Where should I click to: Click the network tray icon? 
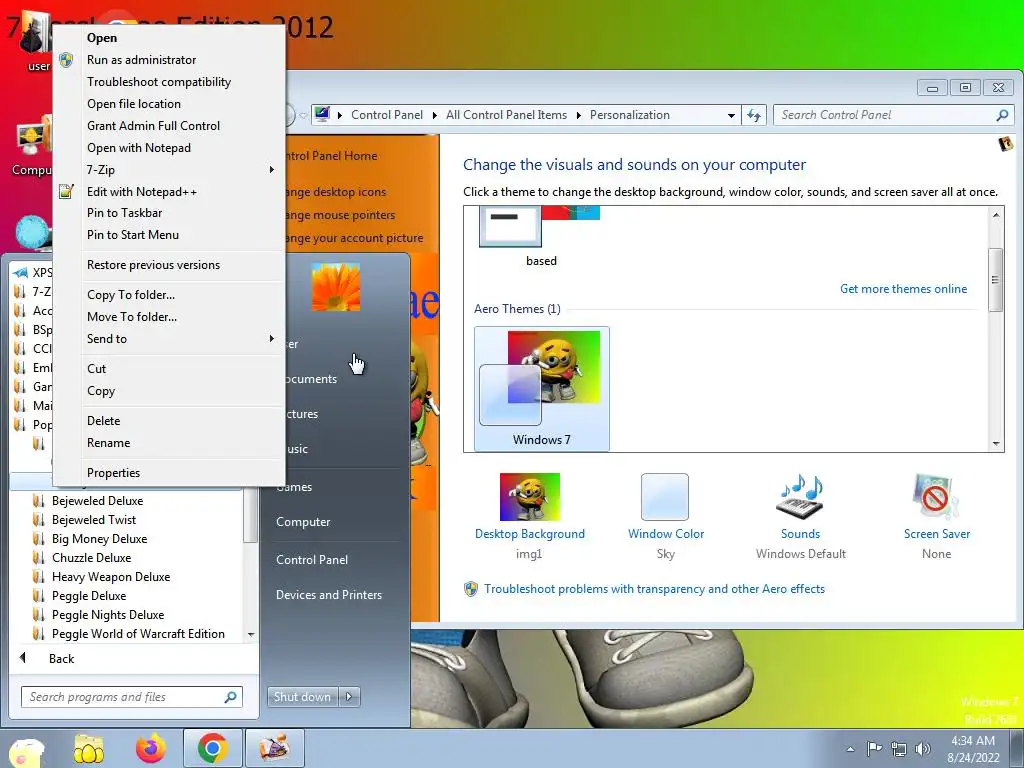(x=899, y=748)
